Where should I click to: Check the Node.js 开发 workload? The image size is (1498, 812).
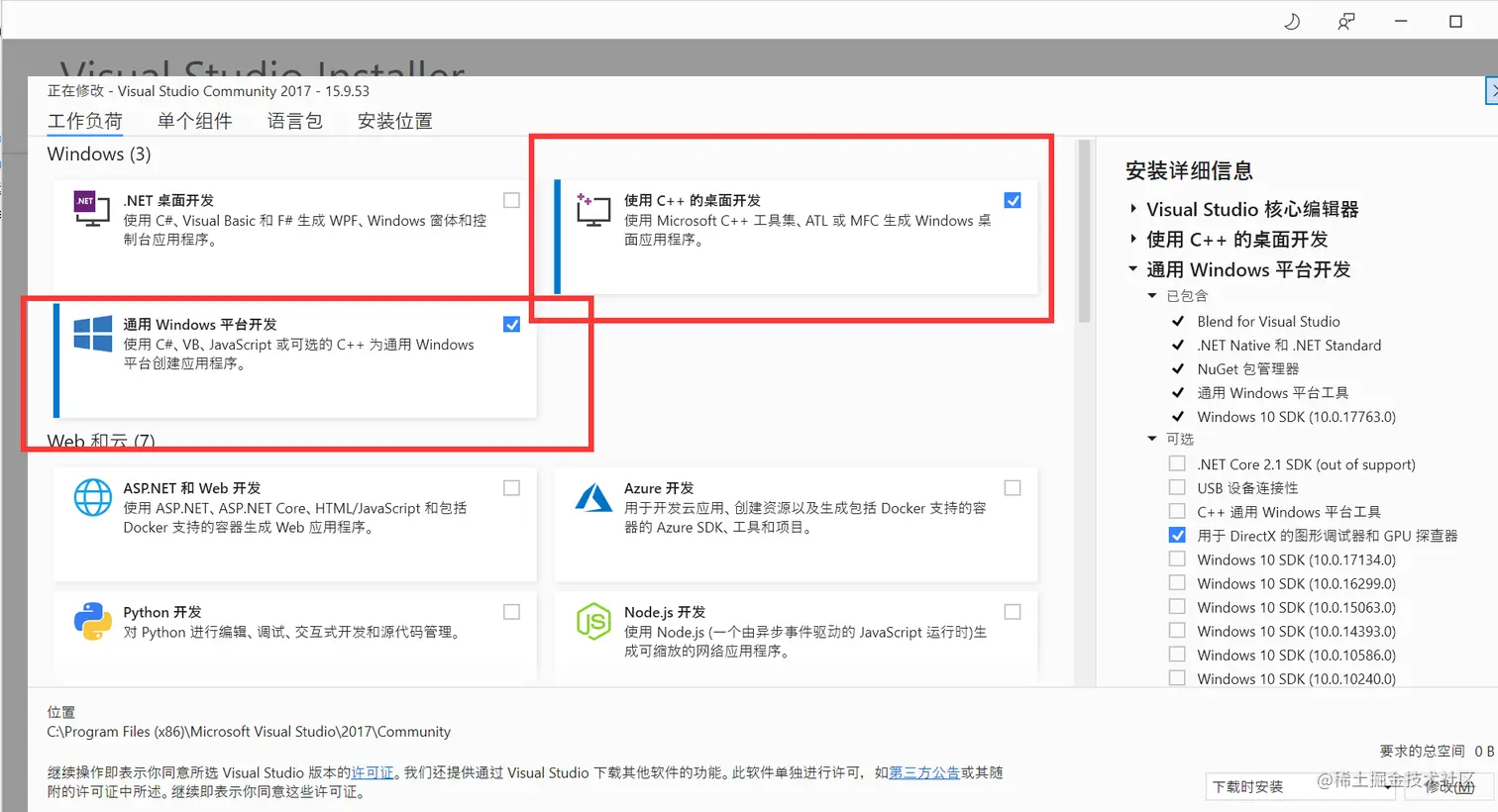click(1013, 612)
